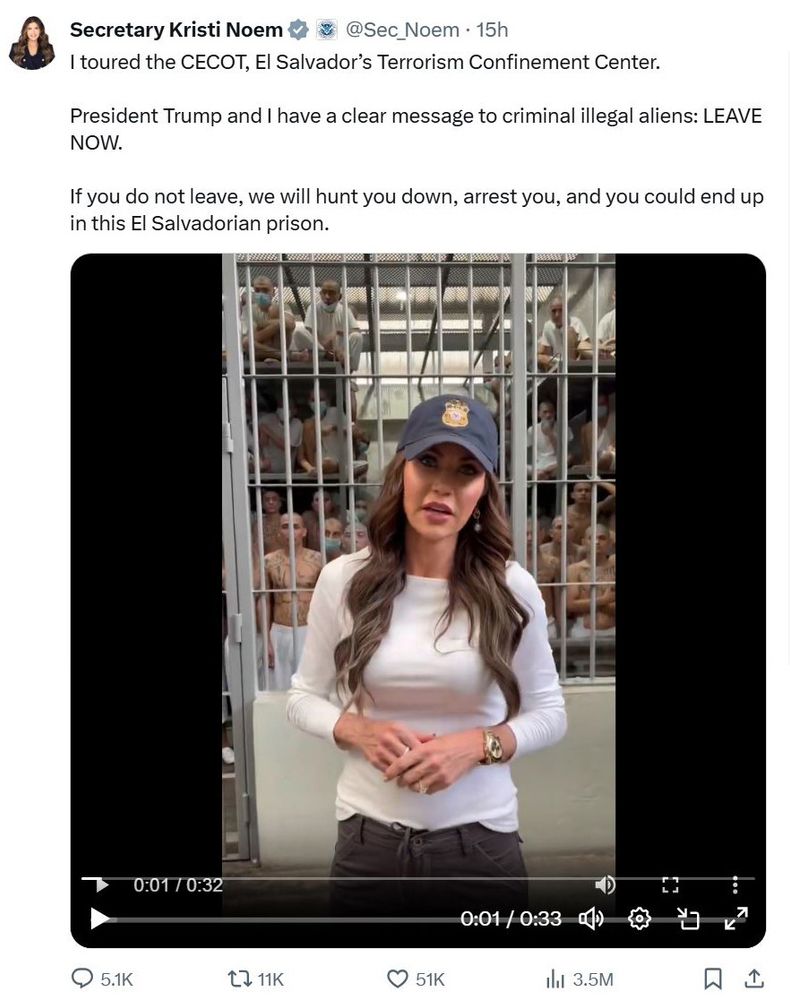Open the three-dots video options menu
Image resolution: width=790 pixels, height=1000 pixels.
[735, 885]
